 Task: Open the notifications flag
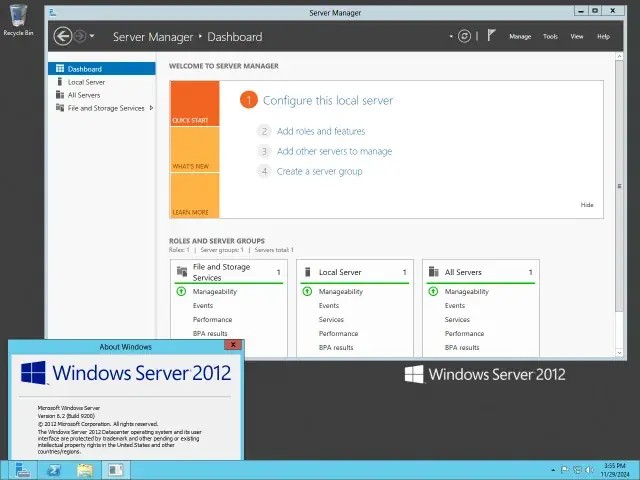point(491,36)
